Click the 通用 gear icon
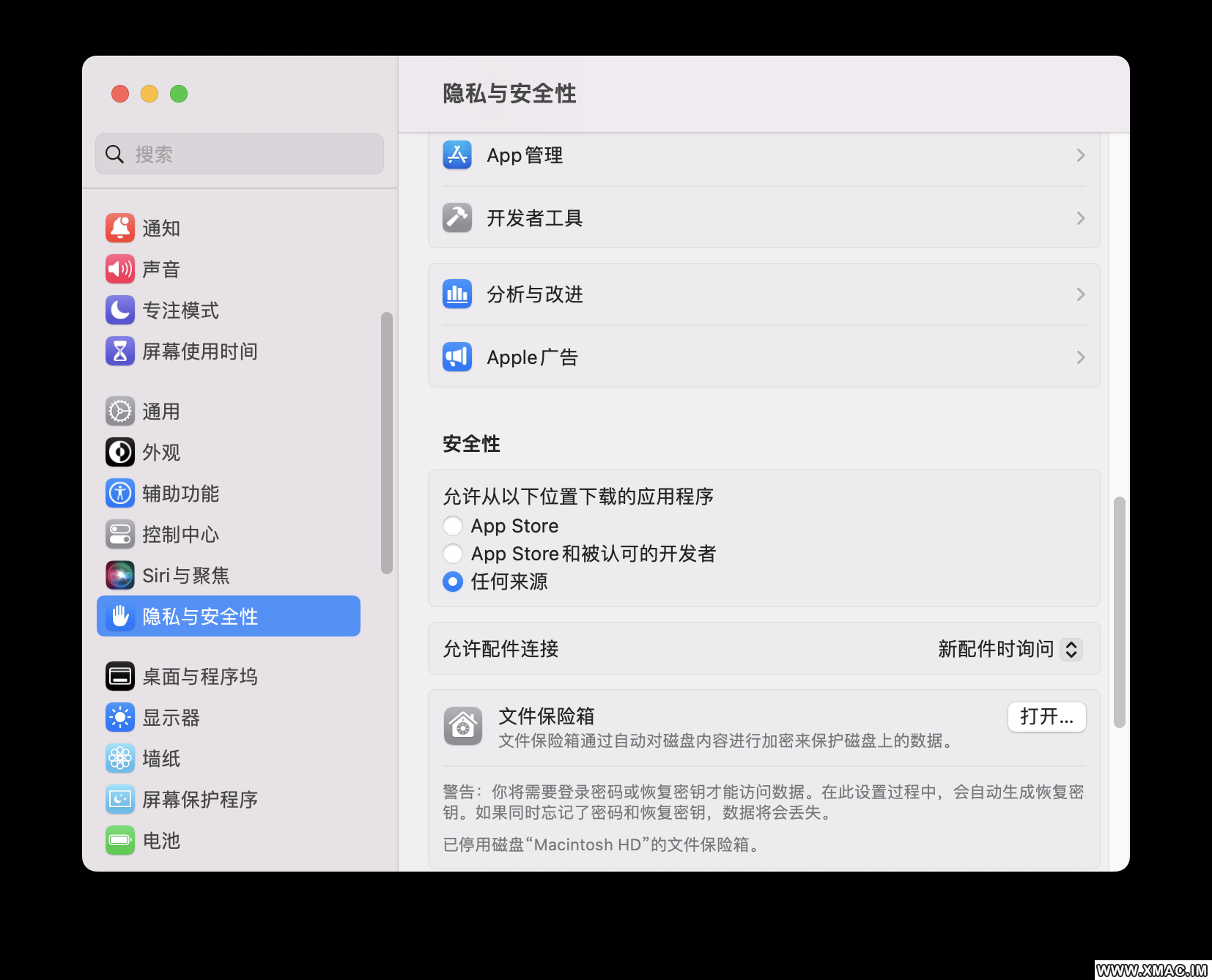Screen dimensions: 1212x980 point(120,411)
